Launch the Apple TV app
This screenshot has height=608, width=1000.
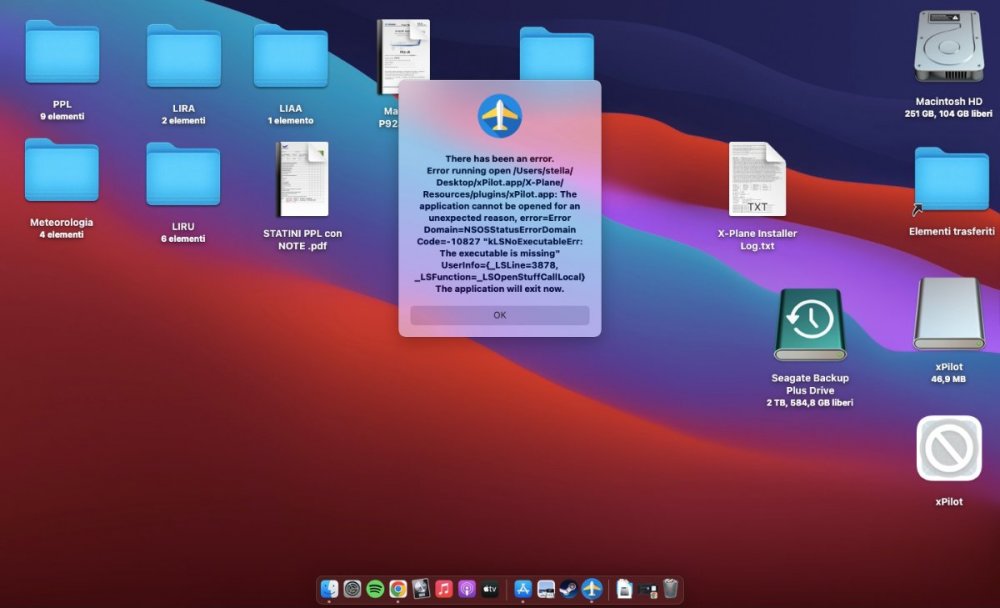tap(489, 589)
